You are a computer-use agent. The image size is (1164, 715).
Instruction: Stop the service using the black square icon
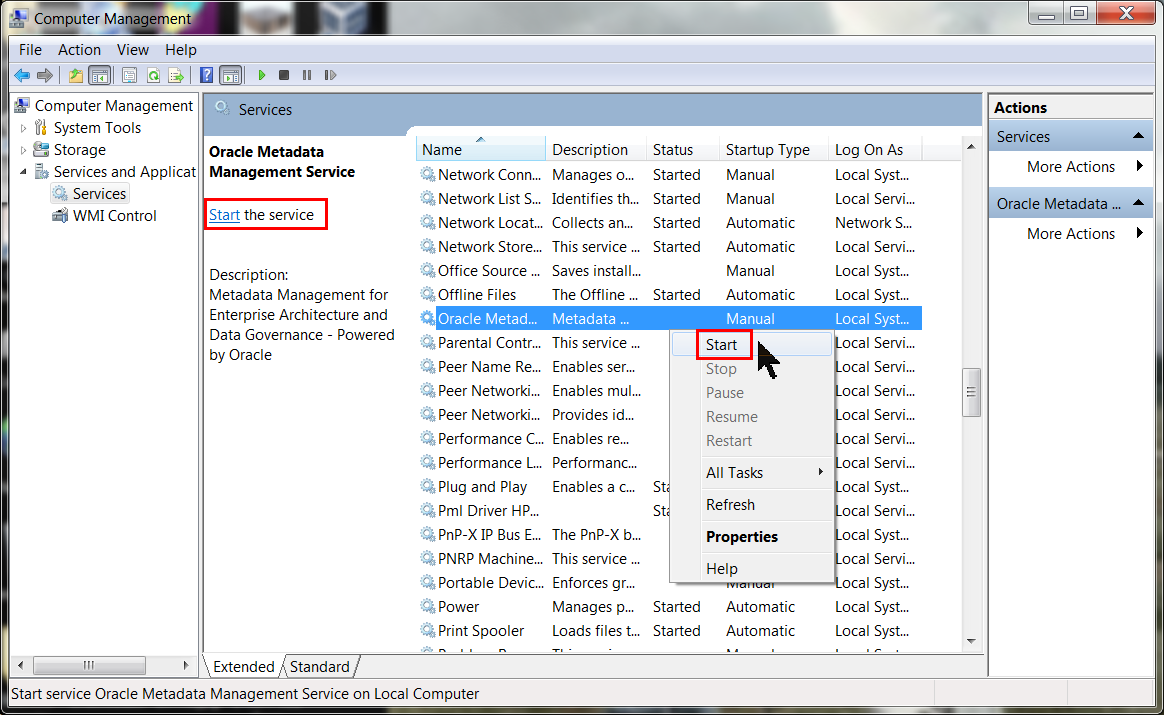(284, 74)
